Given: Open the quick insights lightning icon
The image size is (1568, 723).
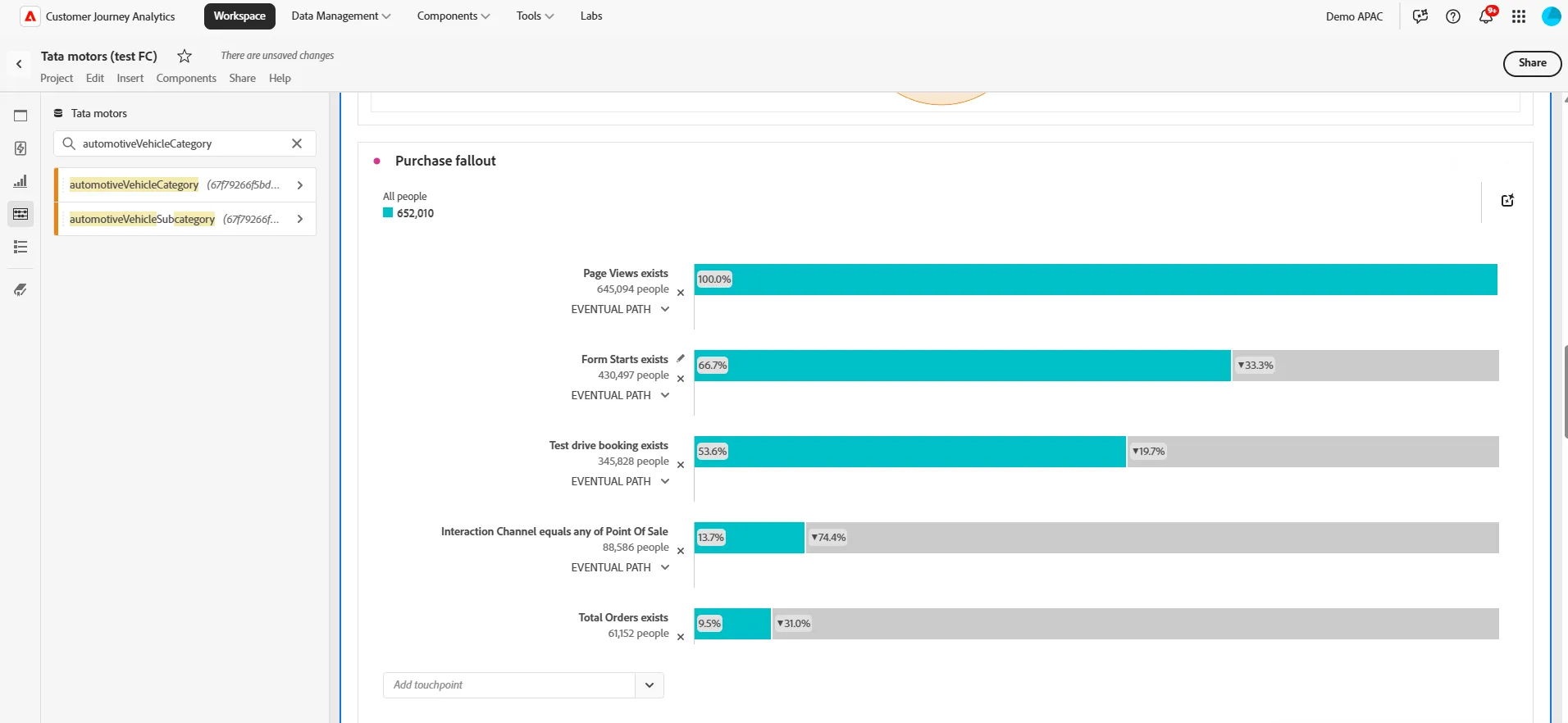Looking at the screenshot, I should click(x=21, y=148).
